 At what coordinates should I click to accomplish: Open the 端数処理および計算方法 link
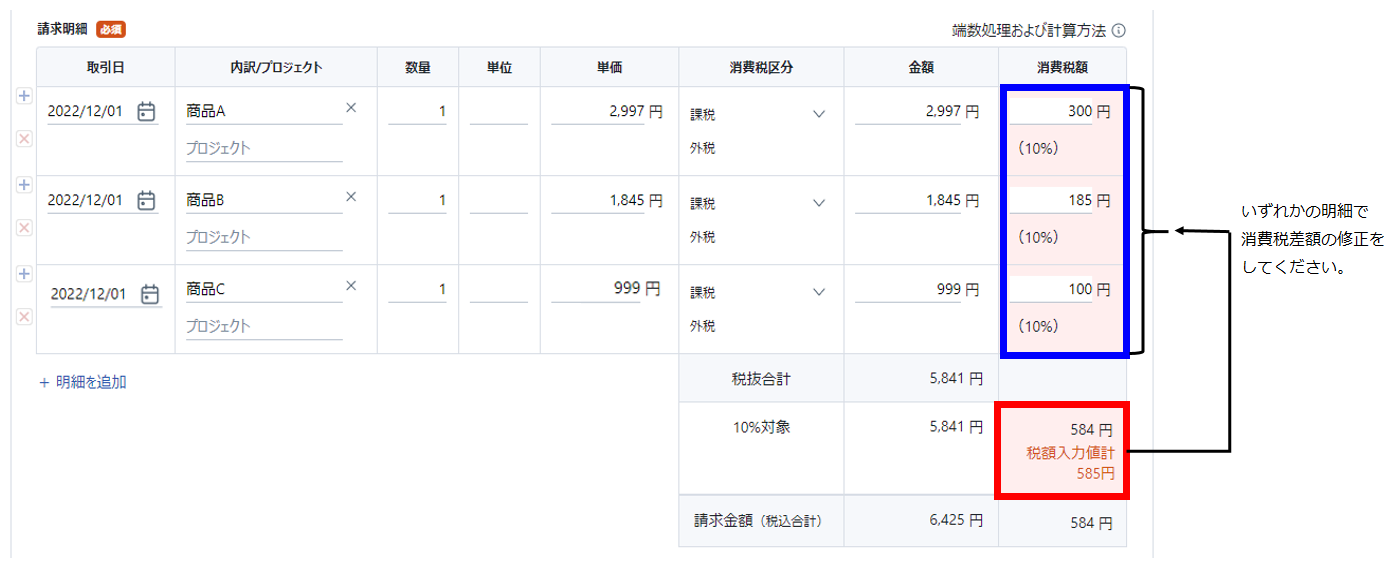(1029, 31)
